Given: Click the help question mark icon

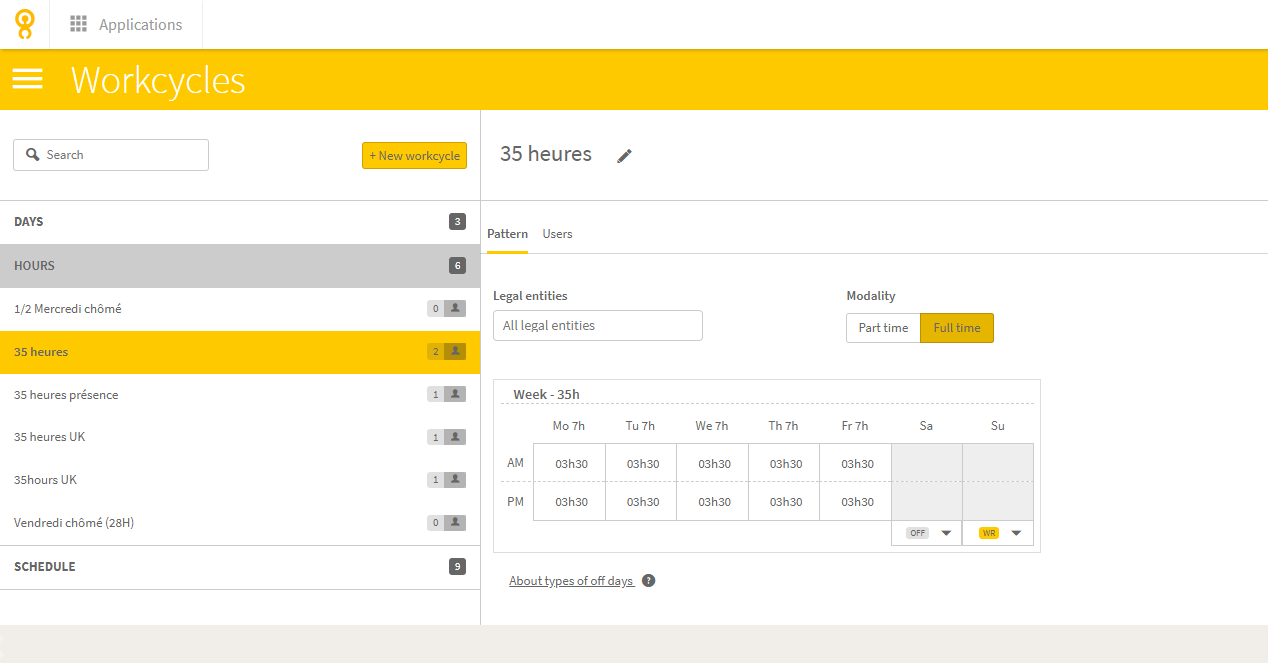Looking at the screenshot, I should [x=648, y=581].
